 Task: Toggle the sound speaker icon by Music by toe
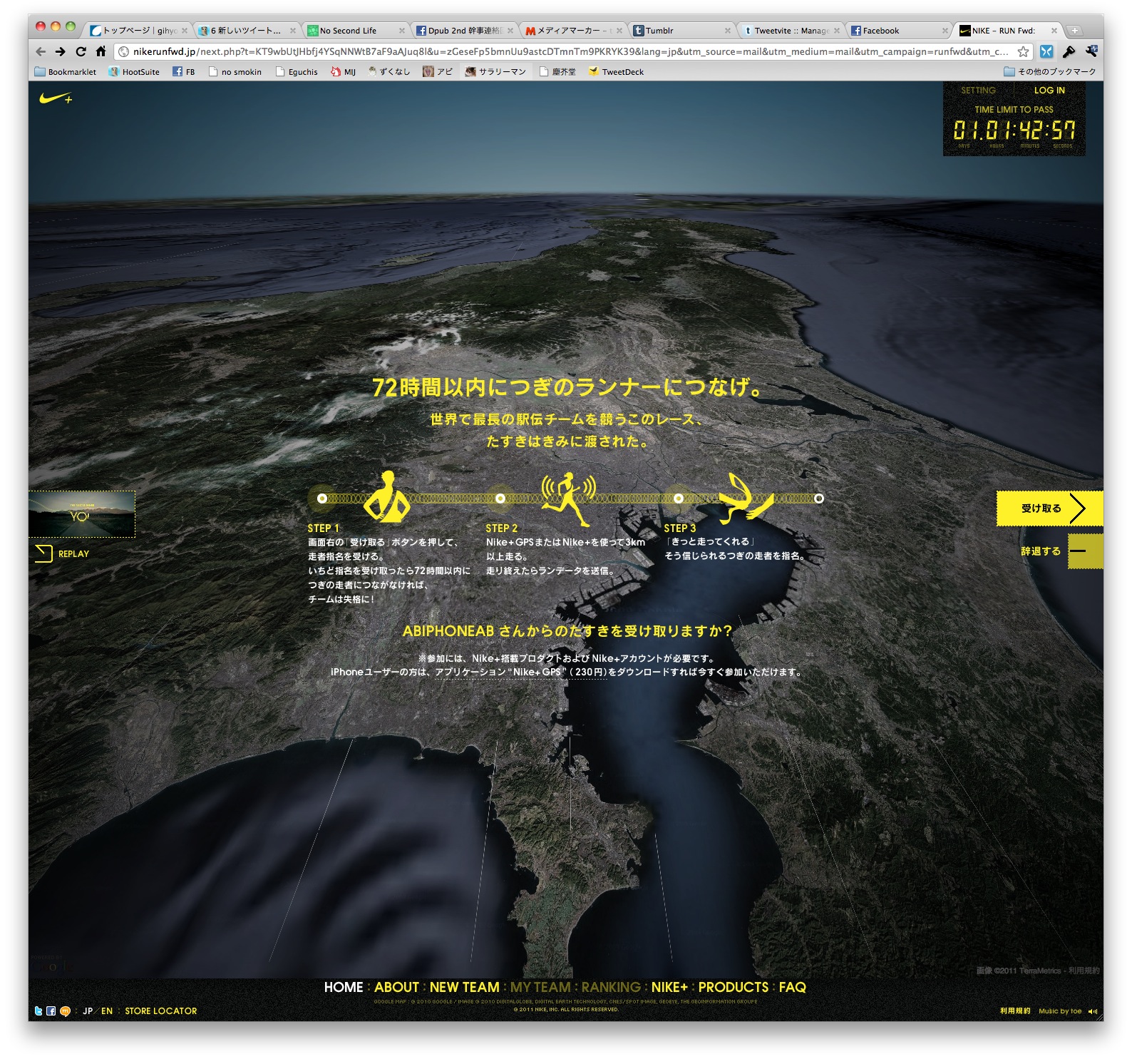(x=1093, y=1011)
